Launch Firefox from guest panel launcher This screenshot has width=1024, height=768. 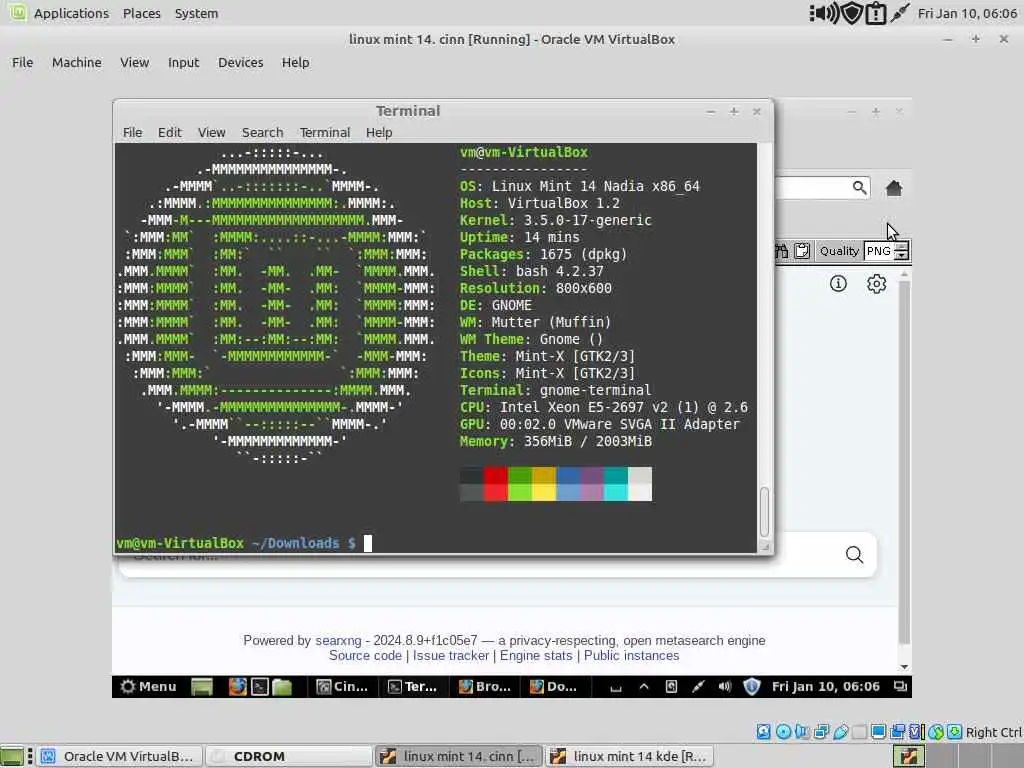tap(238, 686)
